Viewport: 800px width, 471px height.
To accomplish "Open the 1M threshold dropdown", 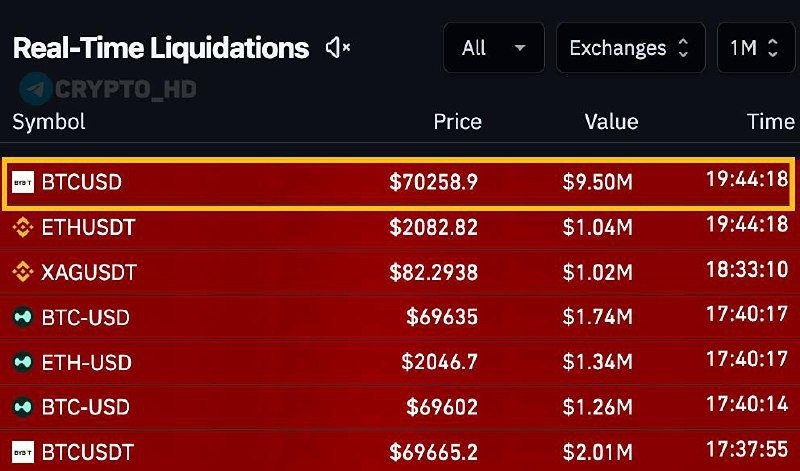I will click(x=756, y=48).
